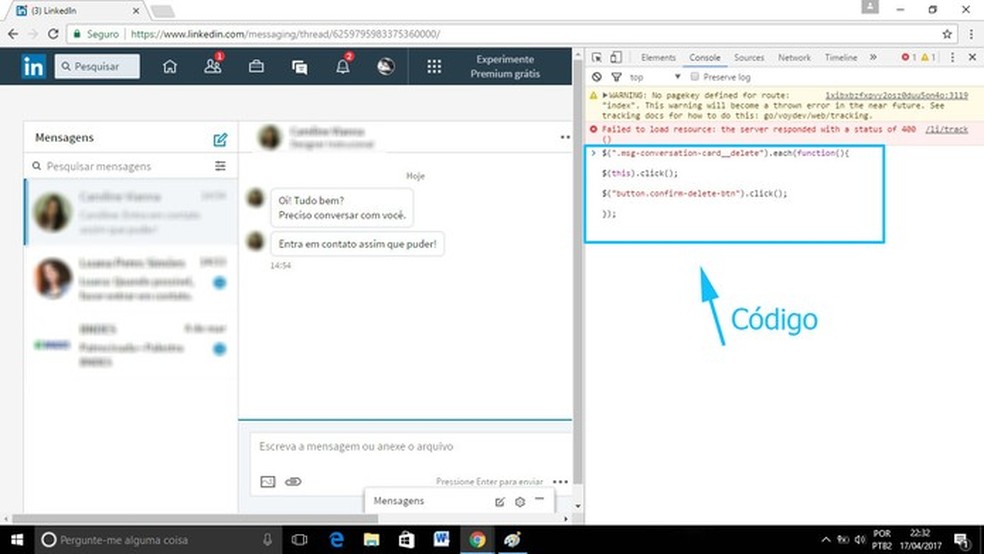Switch to the Elements tab in DevTools

pyautogui.click(x=658, y=57)
